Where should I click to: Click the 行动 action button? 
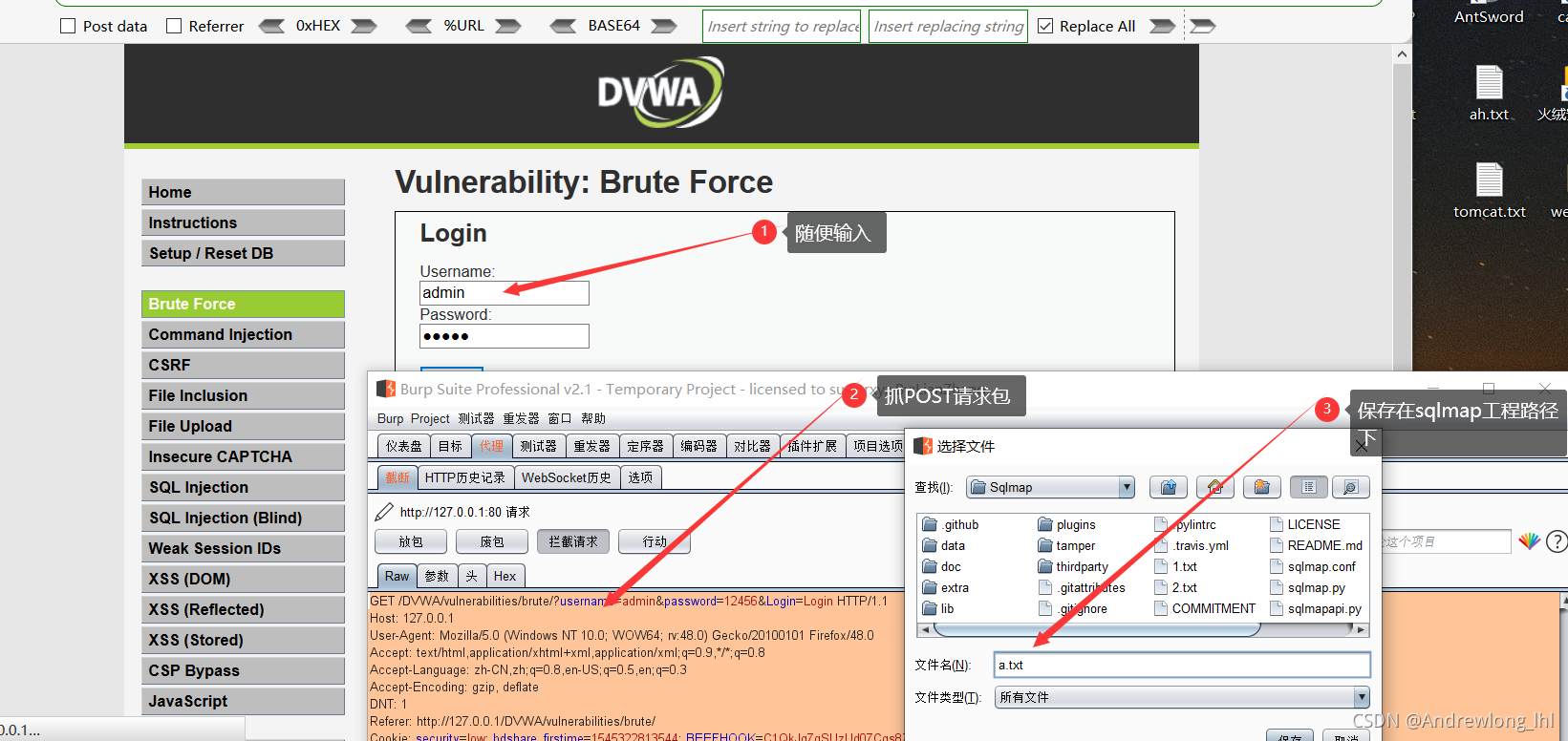(655, 541)
